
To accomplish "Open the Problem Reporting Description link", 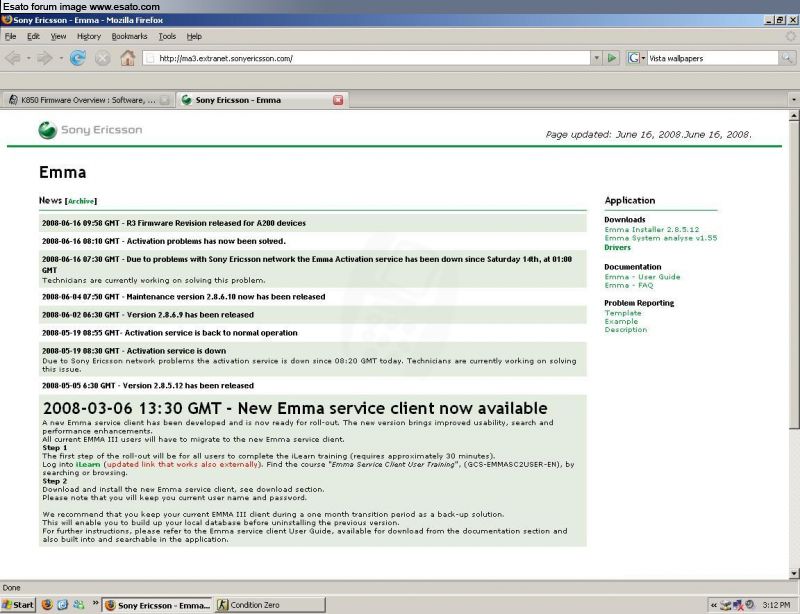I will point(626,330).
